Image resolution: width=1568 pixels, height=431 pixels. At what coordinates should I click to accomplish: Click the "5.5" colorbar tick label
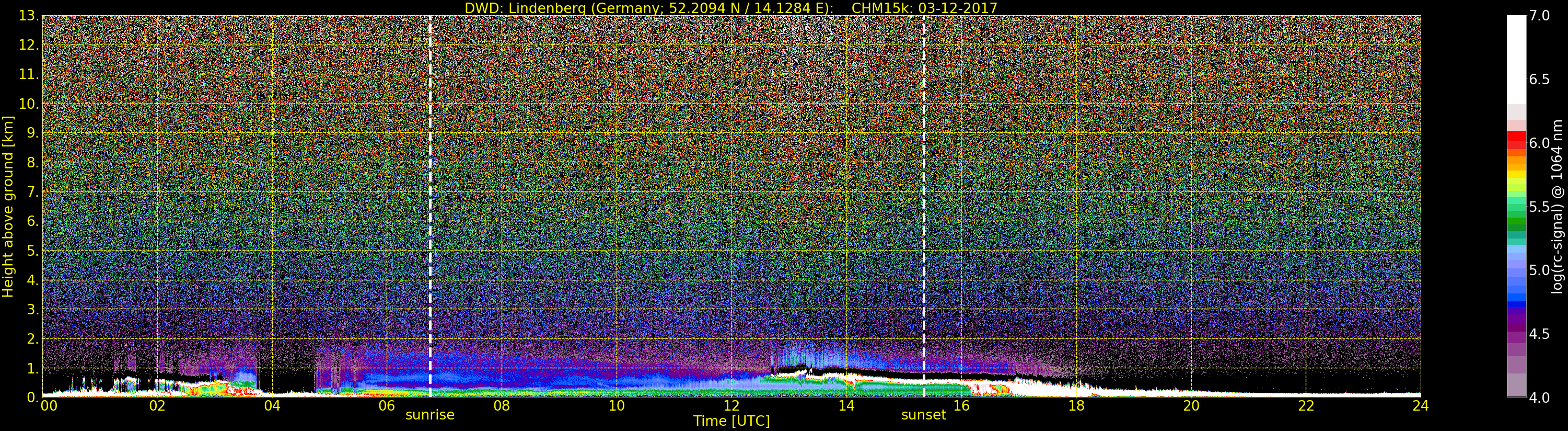(1539, 207)
